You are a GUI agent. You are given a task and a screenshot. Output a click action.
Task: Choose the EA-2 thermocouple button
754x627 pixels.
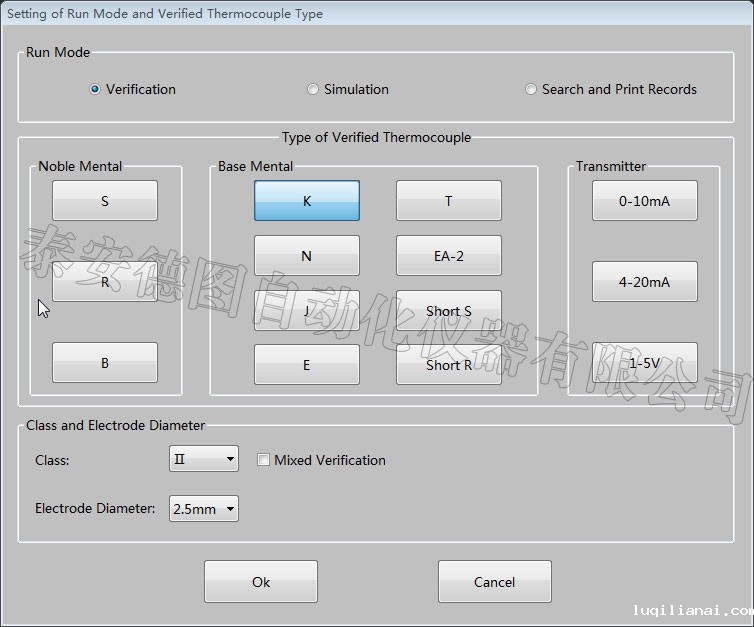pyautogui.click(x=448, y=256)
